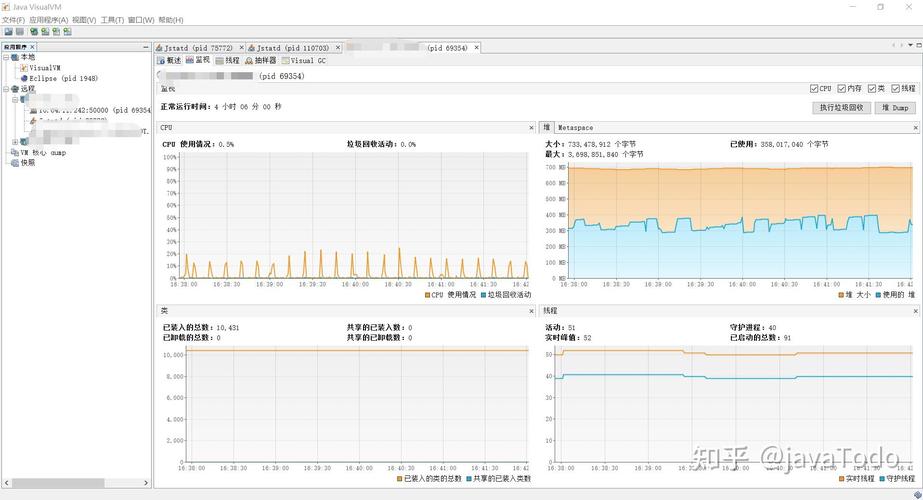Screen dimensions: 923x500
Task: Click the 线程 threads tab icon
Action: pos(220,60)
